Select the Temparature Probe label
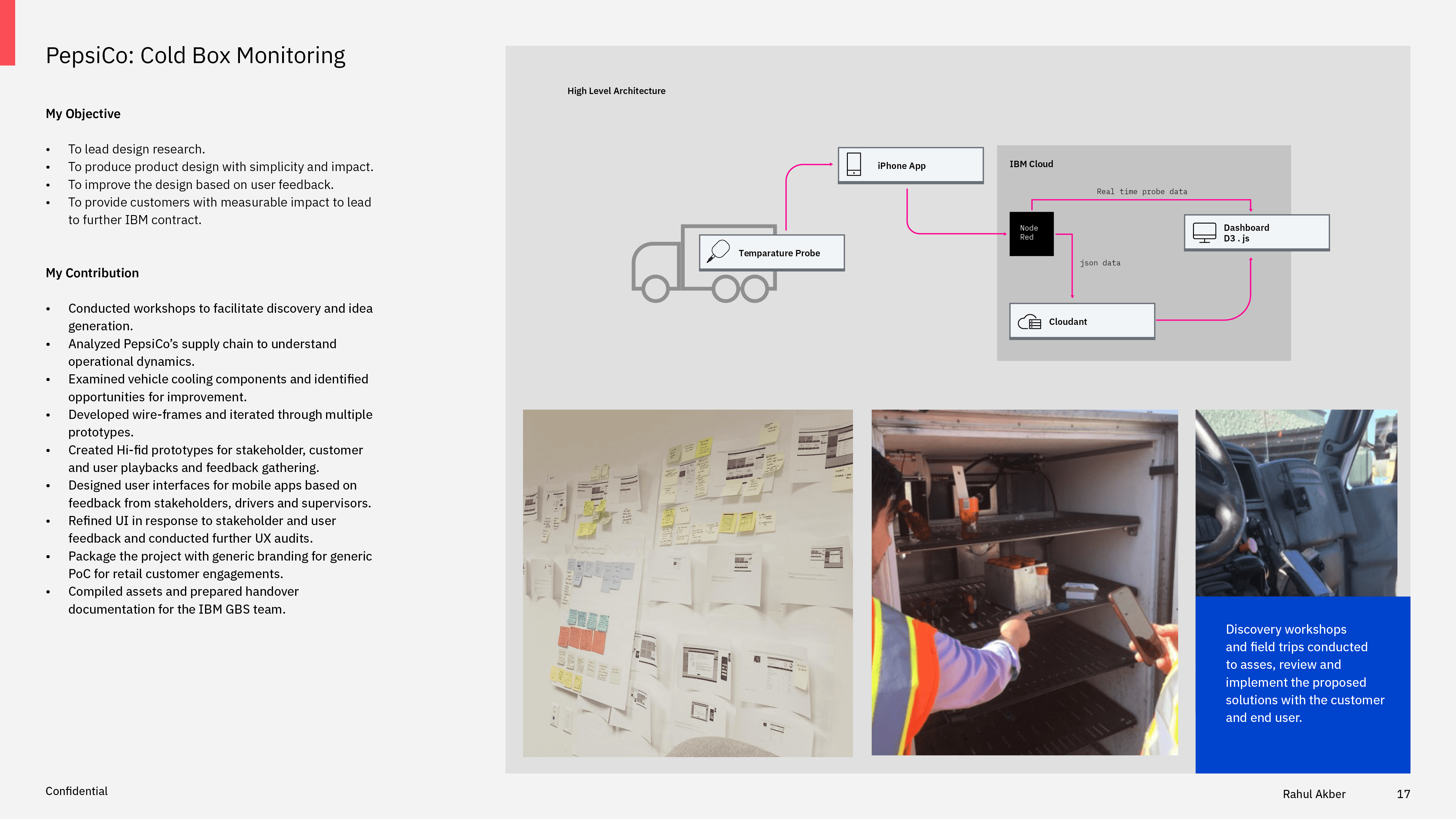Viewport: 1456px width, 819px height. pos(779,253)
